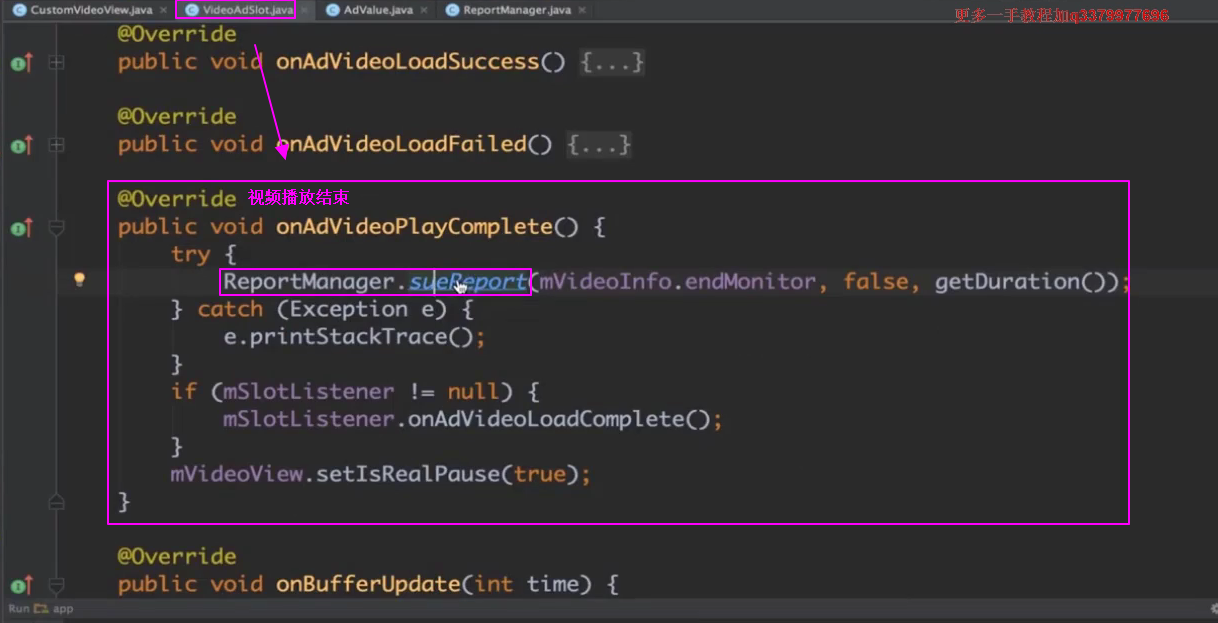Collapse the onAdVideoPlayComplete method fold marker
The image size is (1218, 623).
tap(57, 228)
